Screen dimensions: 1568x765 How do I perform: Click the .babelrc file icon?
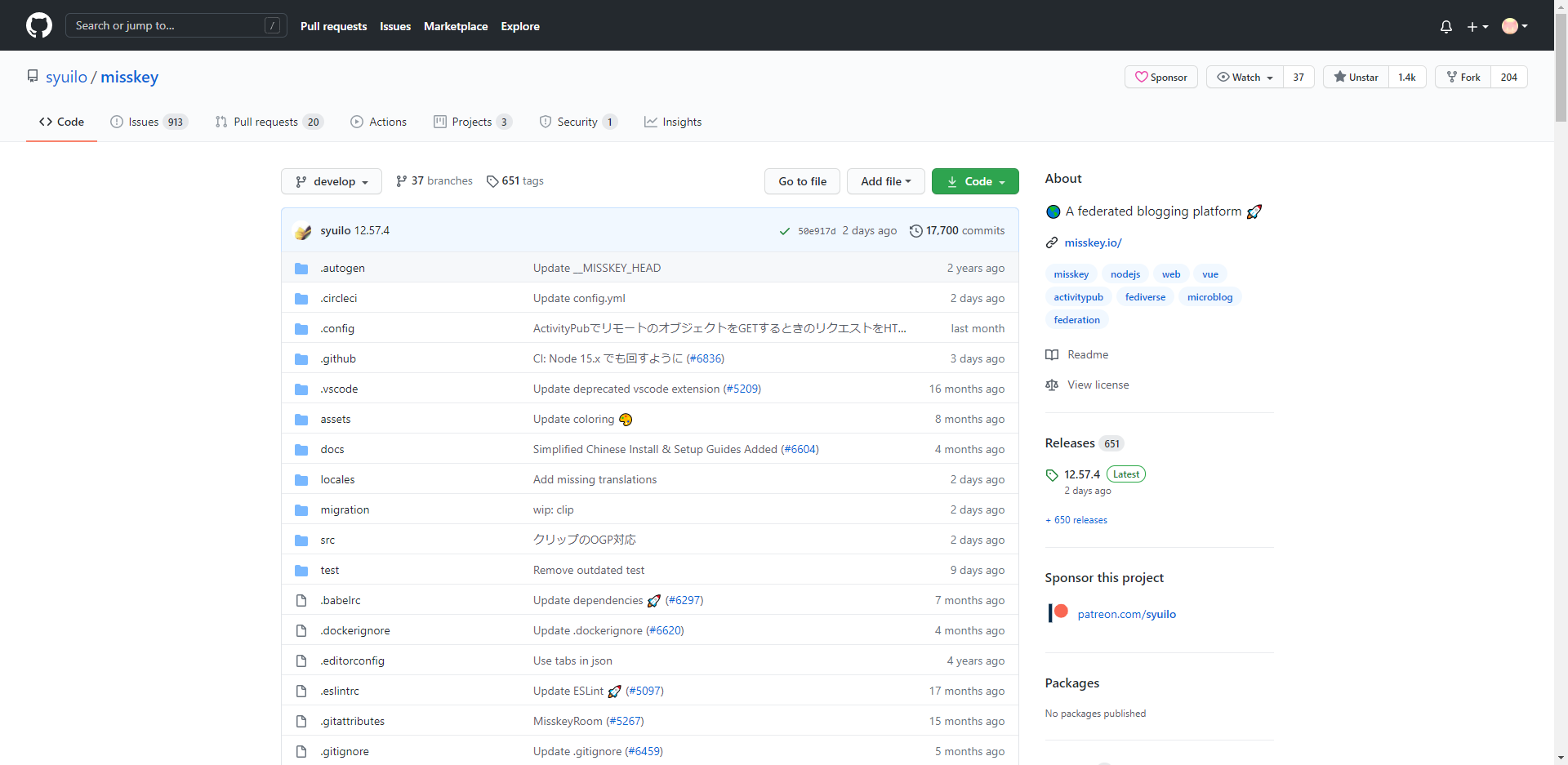point(301,600)
